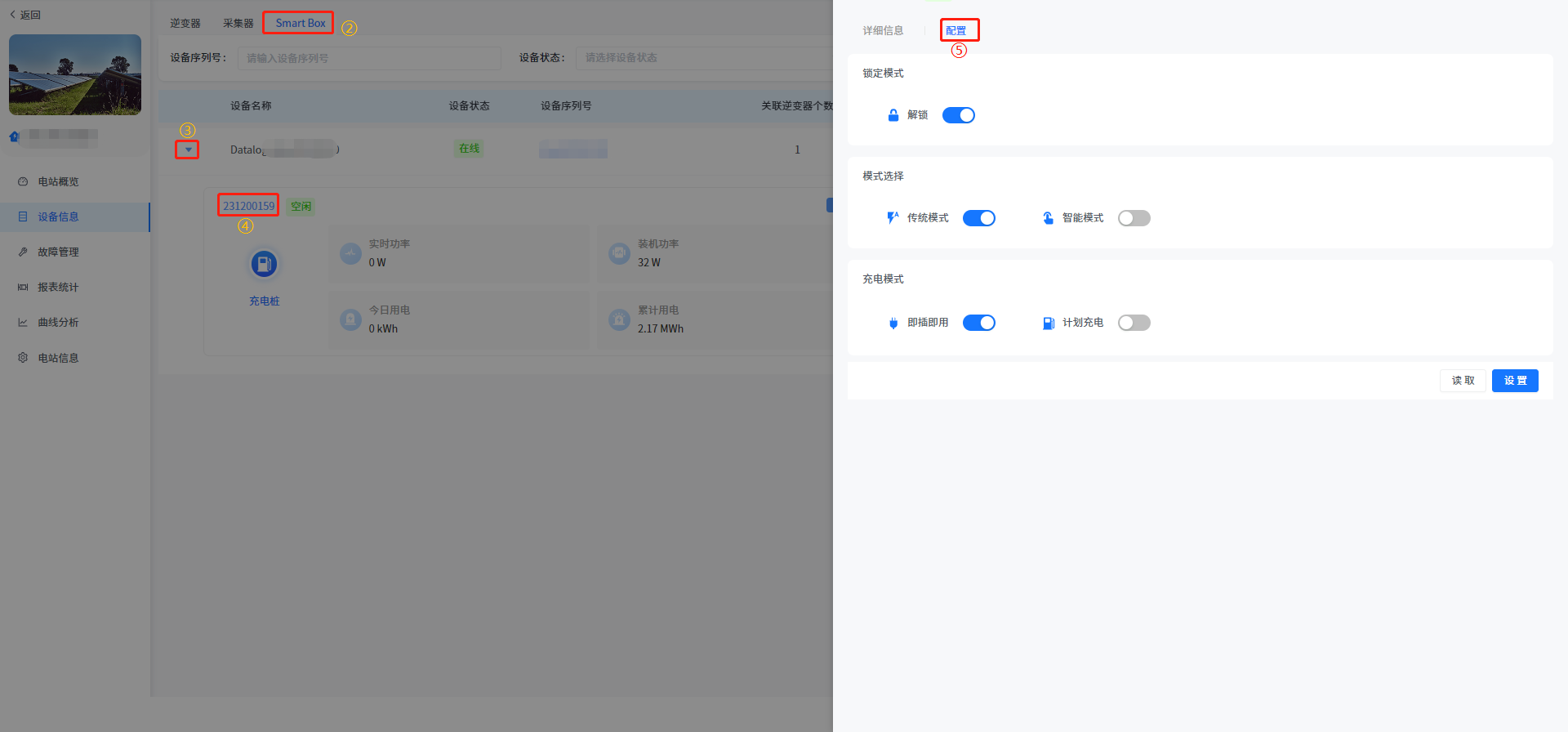Click the blue 设置 button
The height and width of the screenshot is (732, 1568).
point(1515,381)
